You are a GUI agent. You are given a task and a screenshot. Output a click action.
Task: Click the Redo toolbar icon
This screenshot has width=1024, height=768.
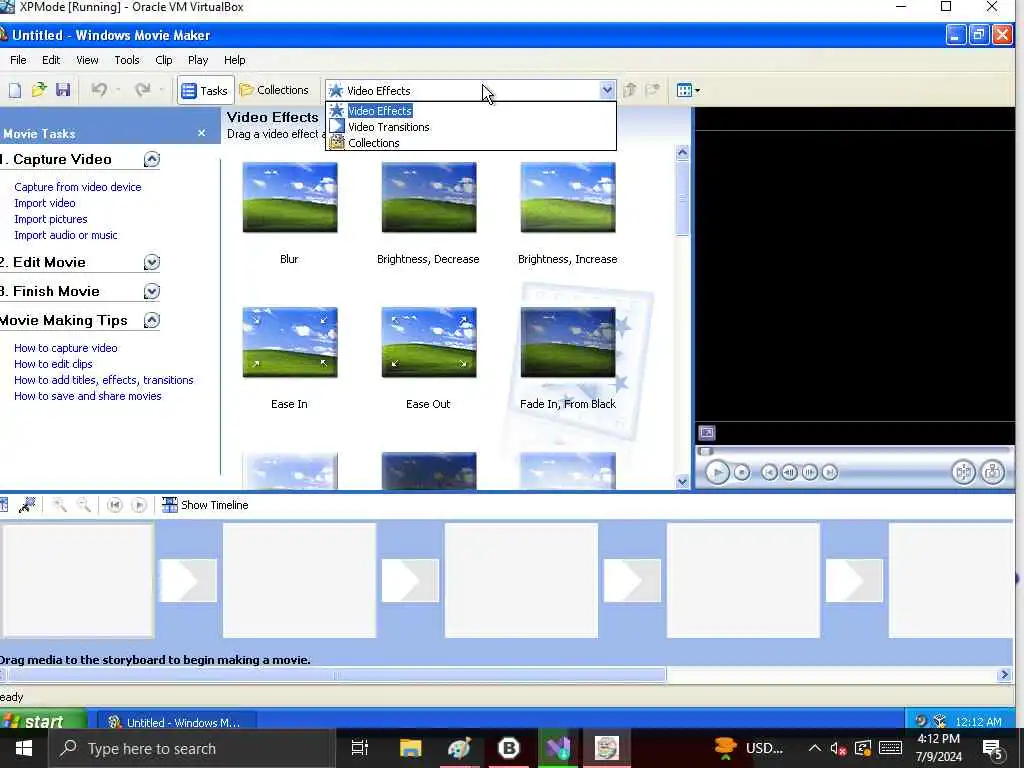(142, 90)
